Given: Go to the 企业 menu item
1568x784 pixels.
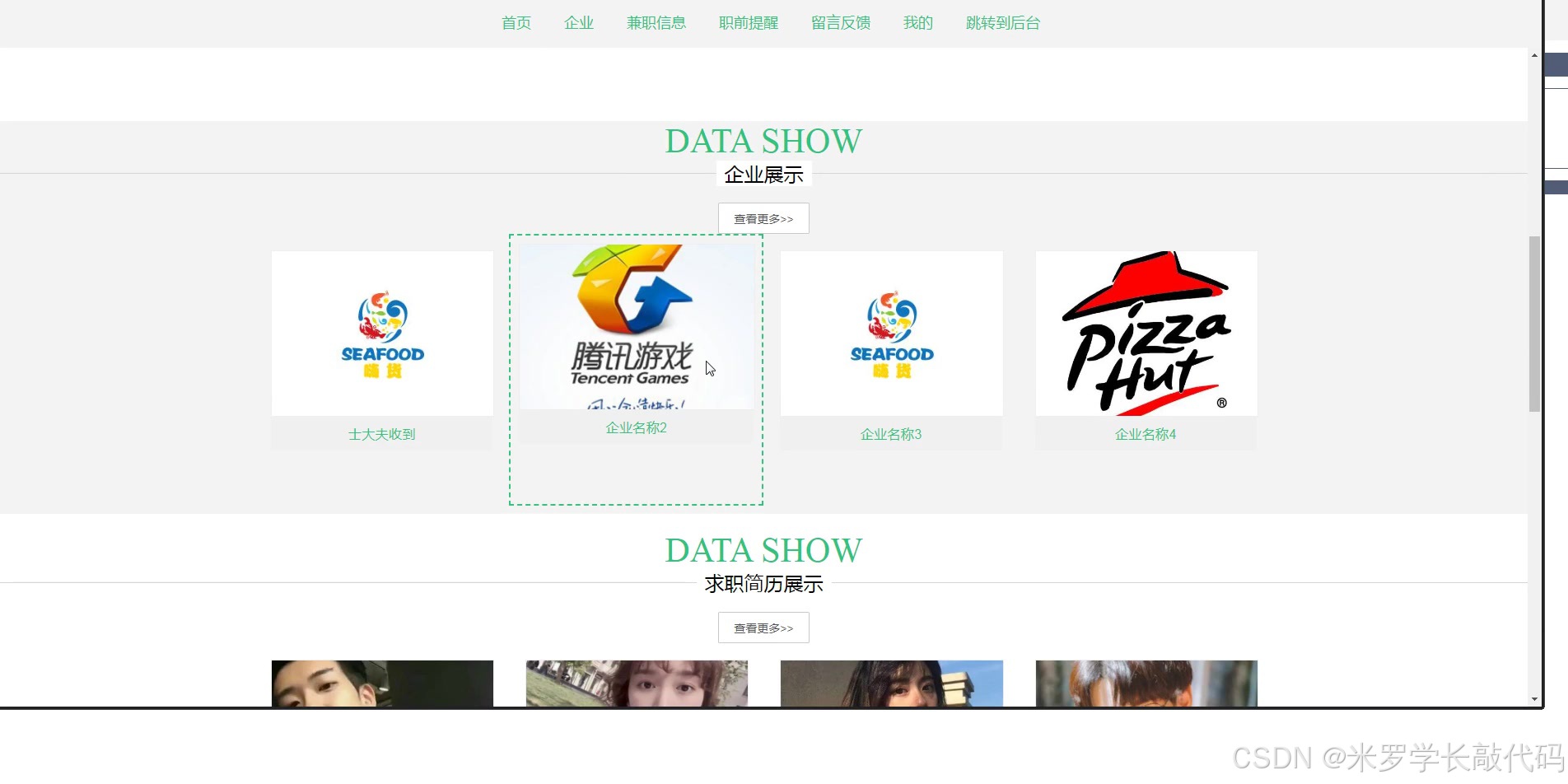Looking at the screenshot, I should coord(579,23).
